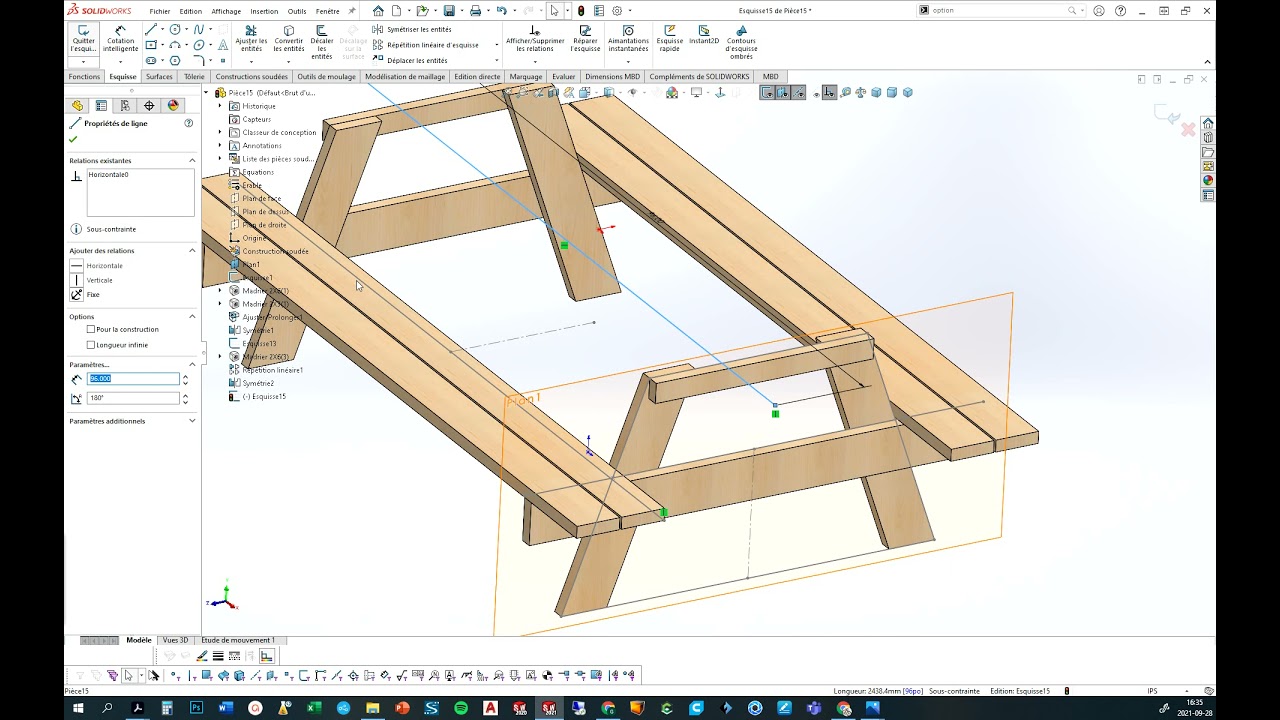Toggle Aimantations instantanées tool

(628, 40)
